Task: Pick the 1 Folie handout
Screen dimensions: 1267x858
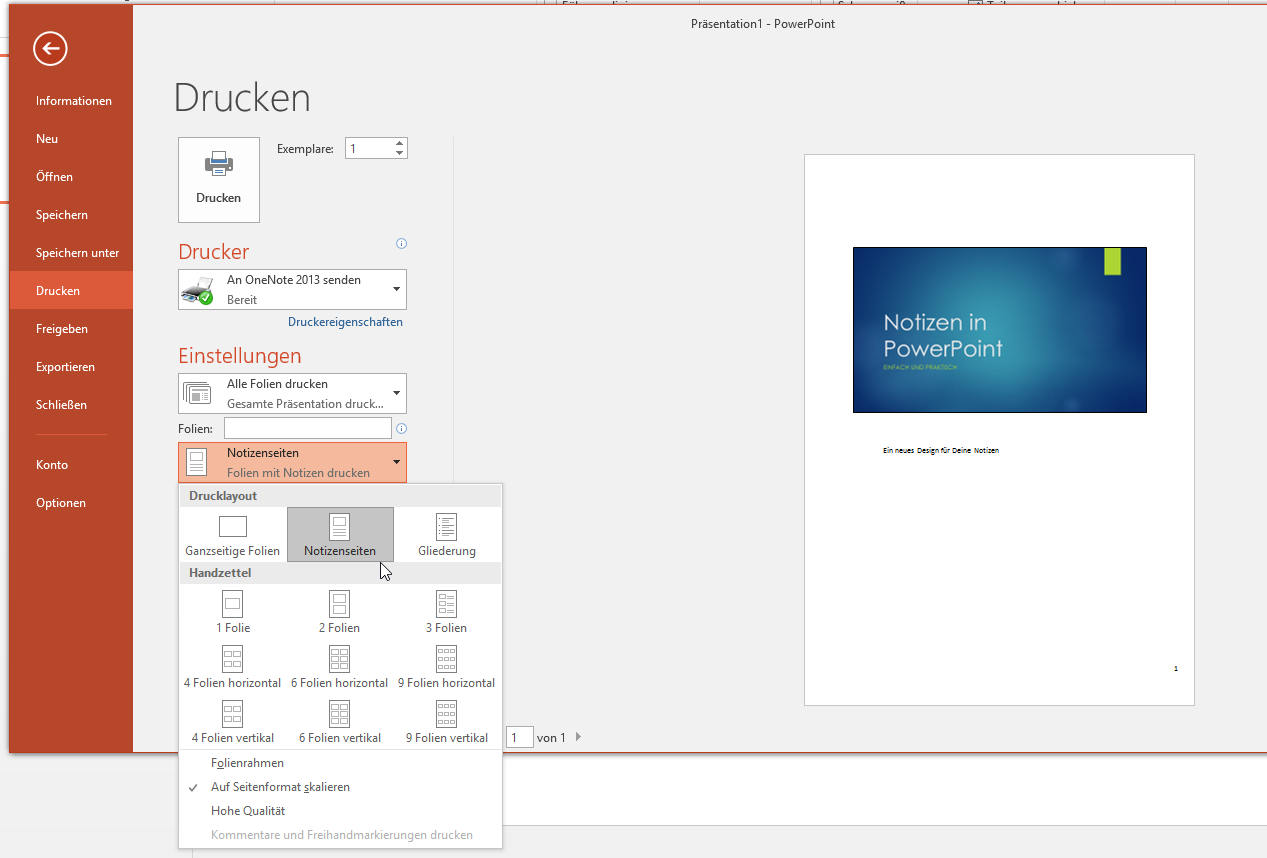Action: pyautogui.click(x=233, y=612)
